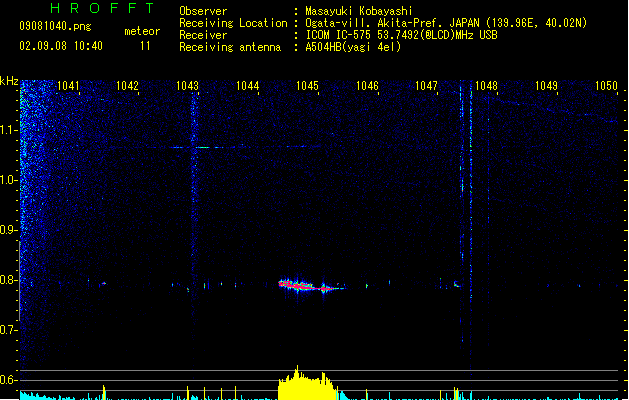Click time marker 1048
The width and height of the screenshot is (629, 400).
pyautogui.click(x=486, y=86)
